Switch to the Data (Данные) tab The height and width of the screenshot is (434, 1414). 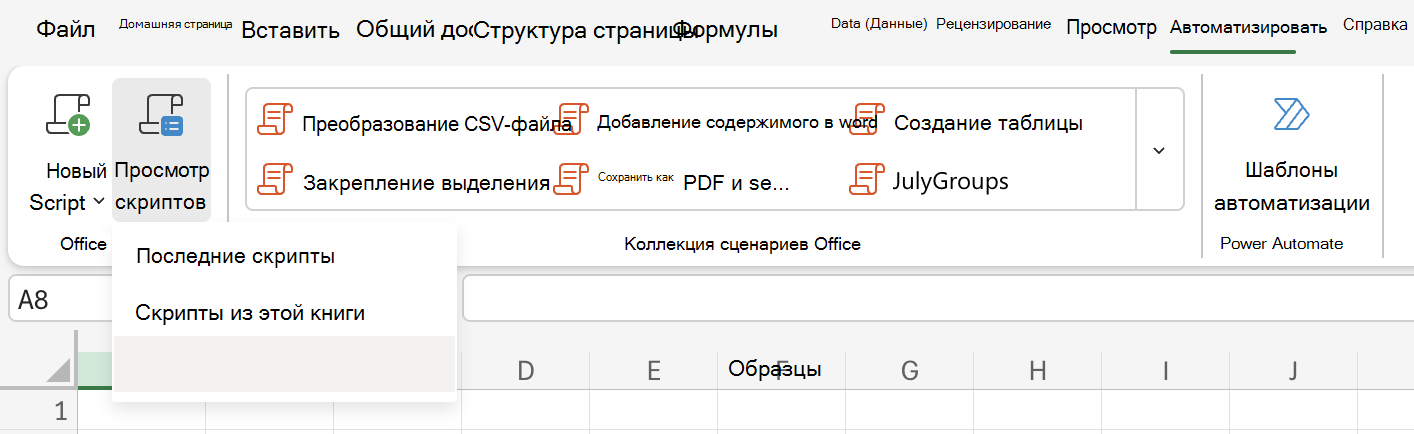879,23
